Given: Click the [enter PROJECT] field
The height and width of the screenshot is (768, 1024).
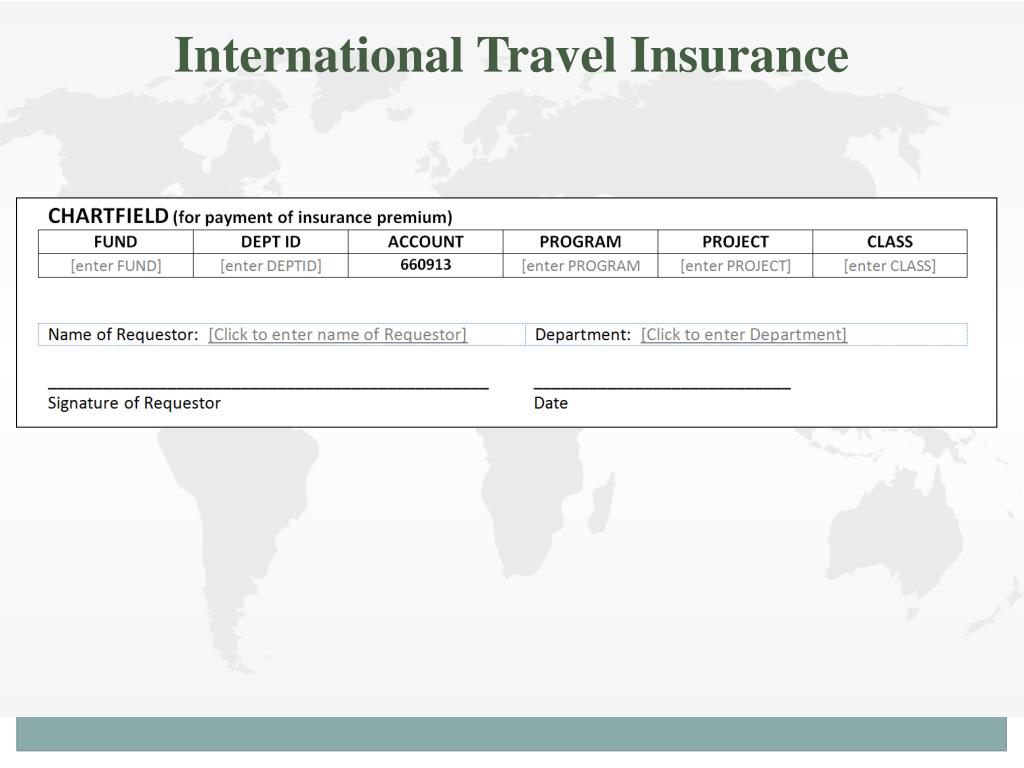Looking at the screenshot, I should tap(735, 266).
